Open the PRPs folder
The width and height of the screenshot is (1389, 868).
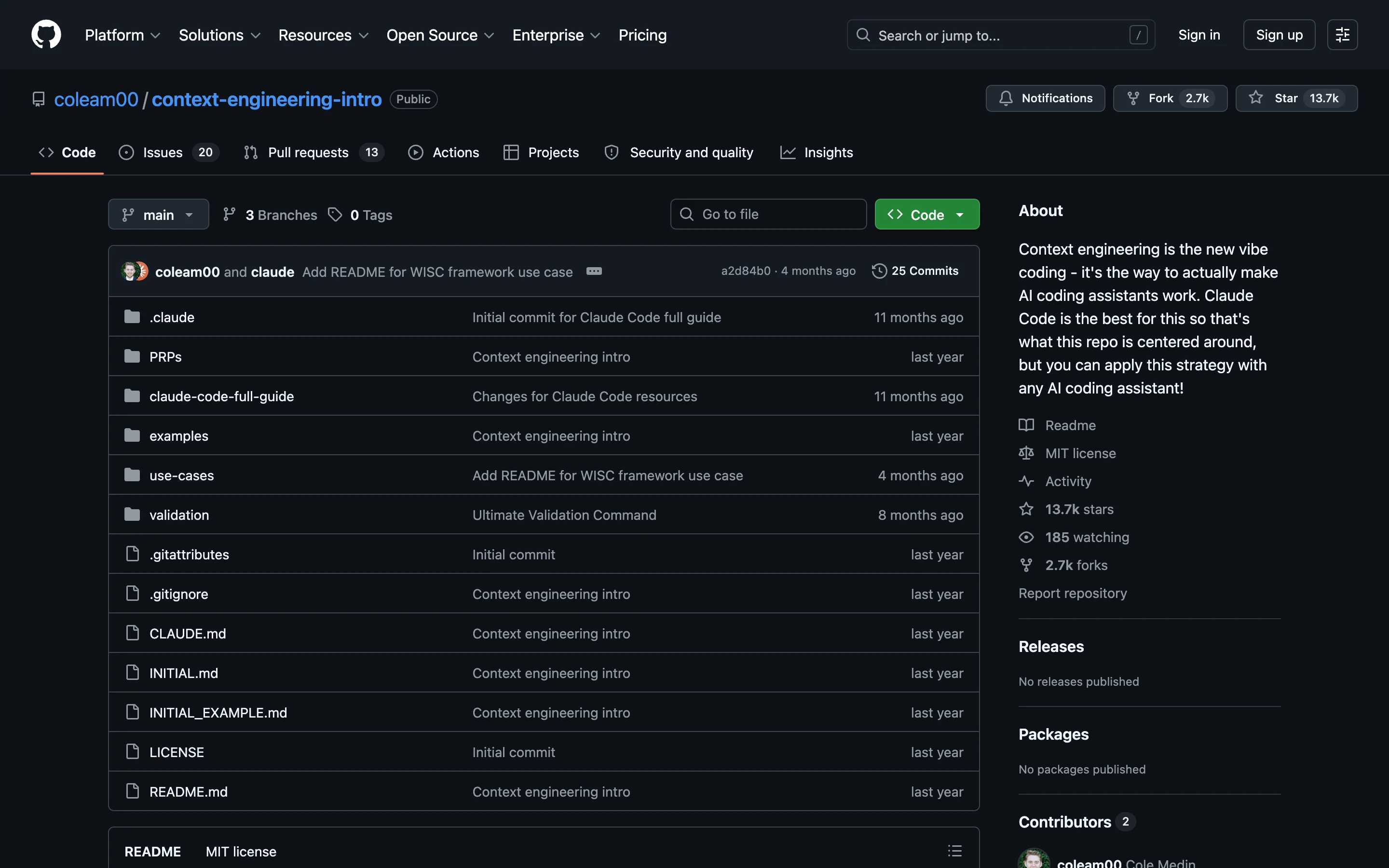pyautogui.click(x=165, y=356)
